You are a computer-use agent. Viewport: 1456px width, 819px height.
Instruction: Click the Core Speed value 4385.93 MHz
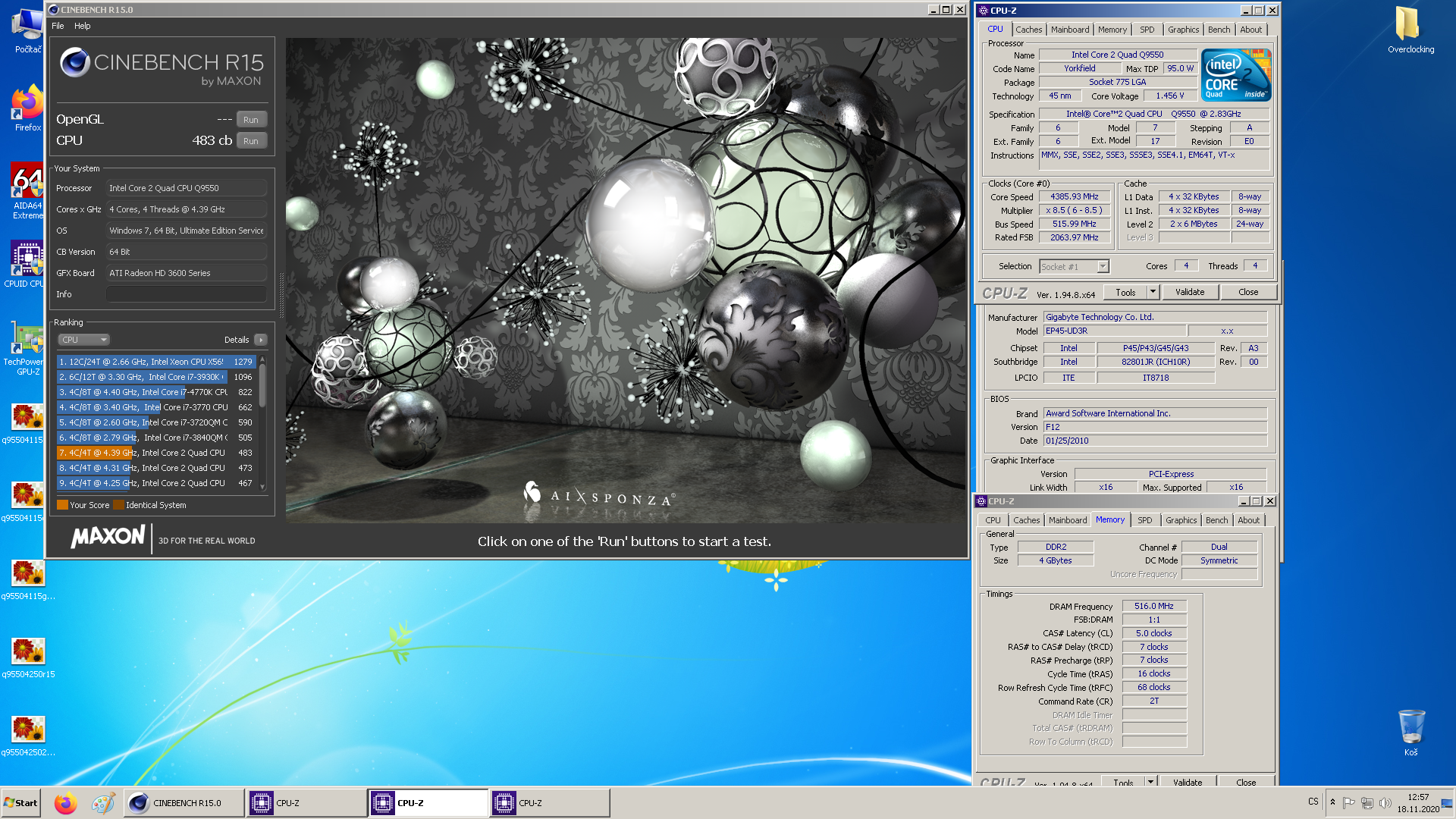pyautogui.click(x=1074, y=196)
